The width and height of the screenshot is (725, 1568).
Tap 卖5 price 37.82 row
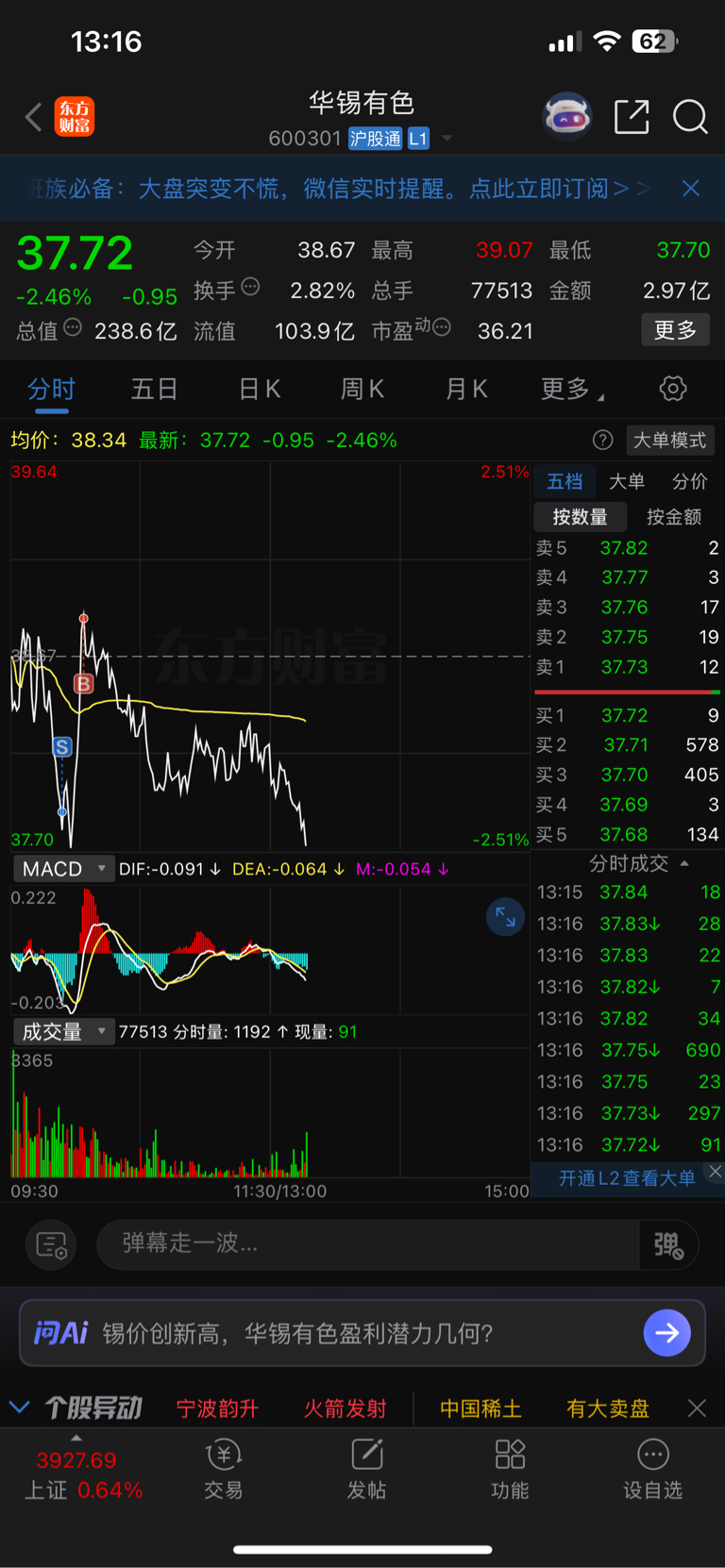coord(628,548)
